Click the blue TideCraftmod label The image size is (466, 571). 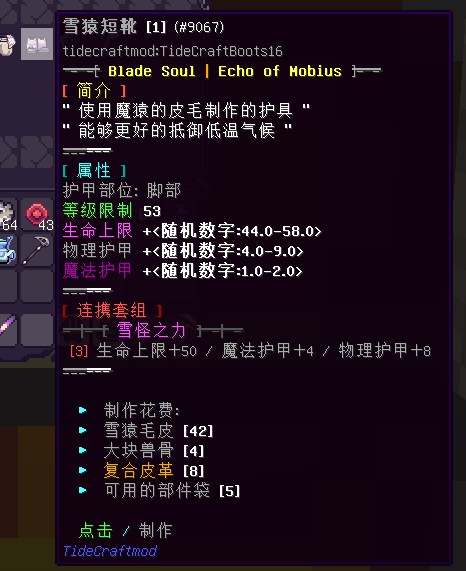coord(110,551)
